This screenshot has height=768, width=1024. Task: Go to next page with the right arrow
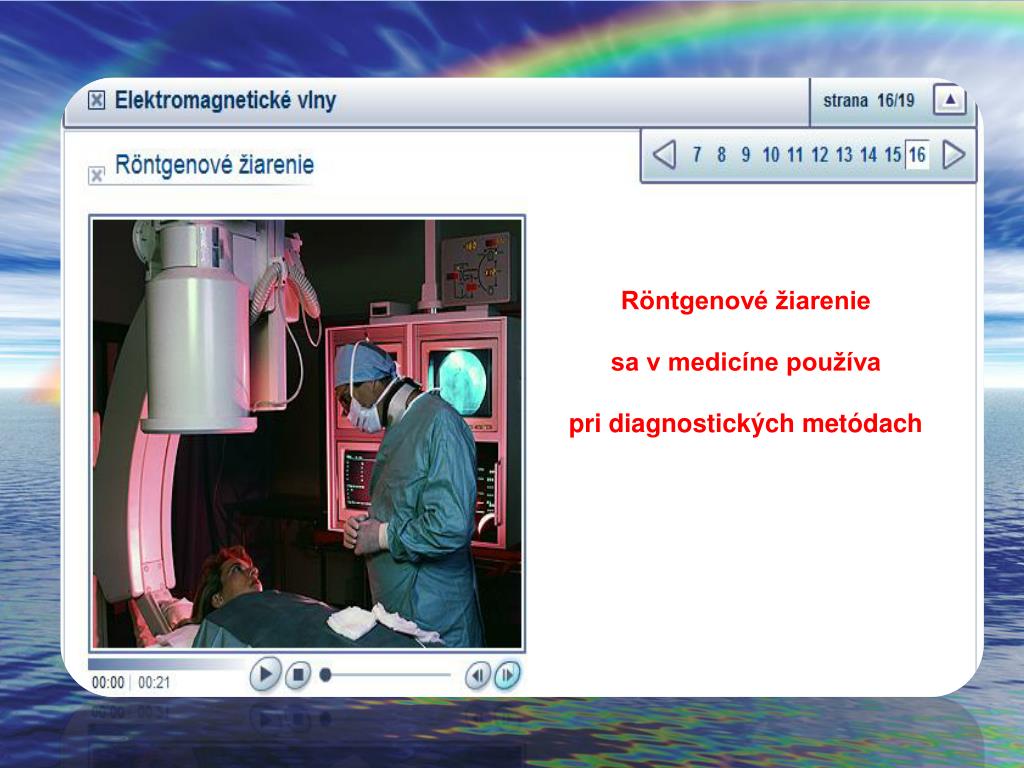click(953, 155)
